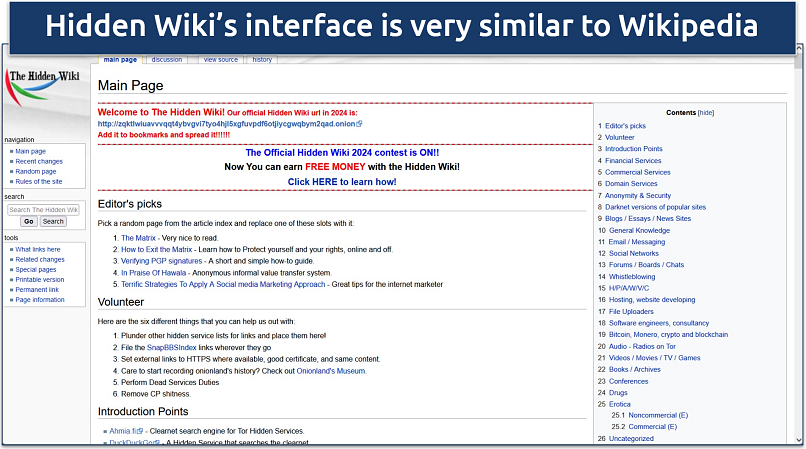This screenshot has width=806, height=449.
Task: Click What links here tool
Action: click(x=38, y=250)
